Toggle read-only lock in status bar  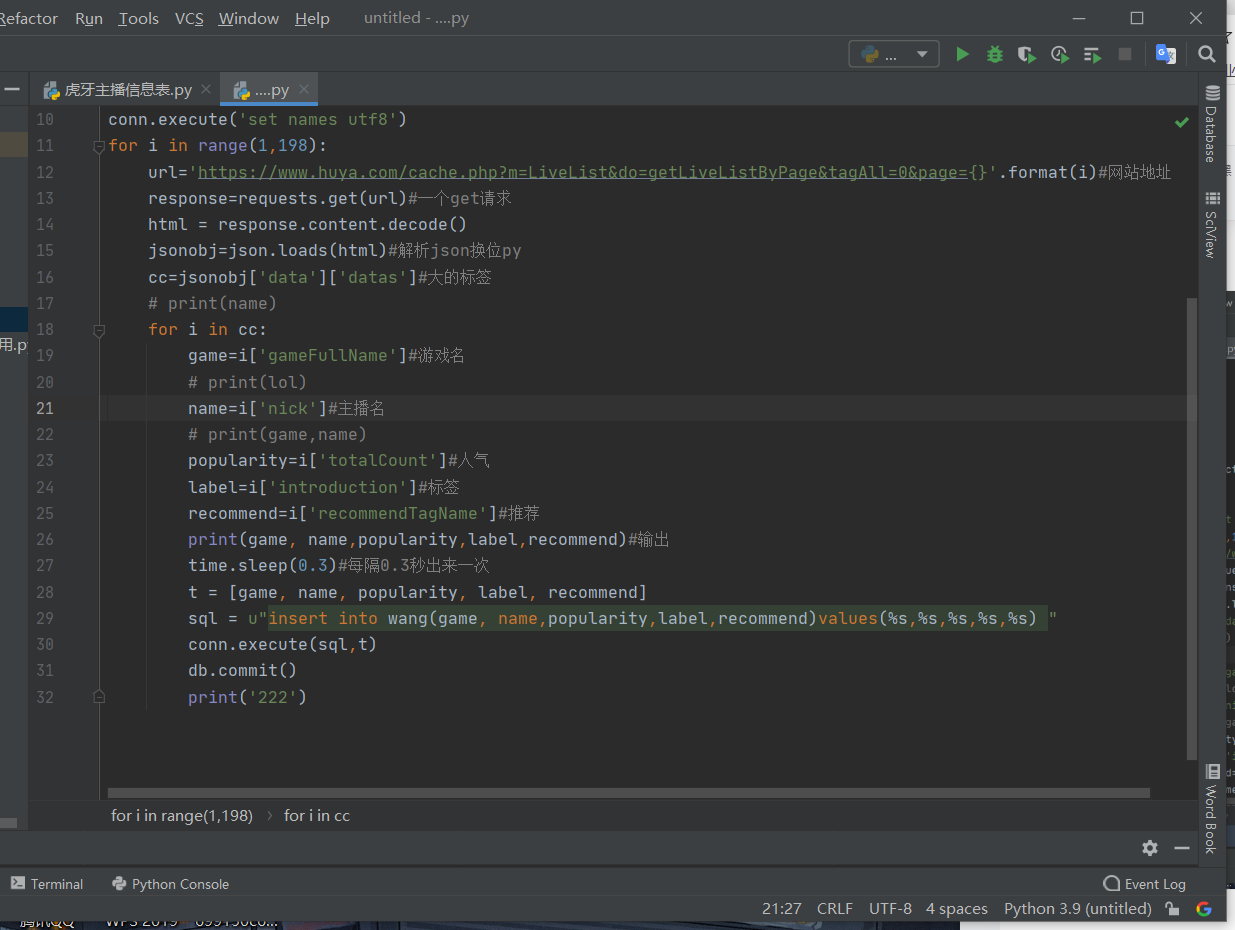(x=1172, y=909)
